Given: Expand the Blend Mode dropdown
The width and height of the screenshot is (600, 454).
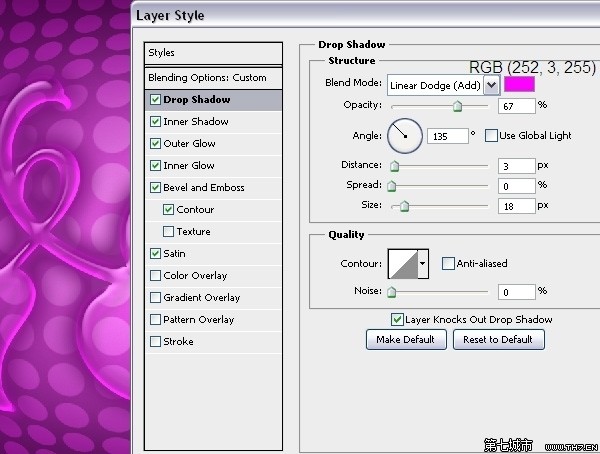Looking at the screenshot, I should coord(491,86).
